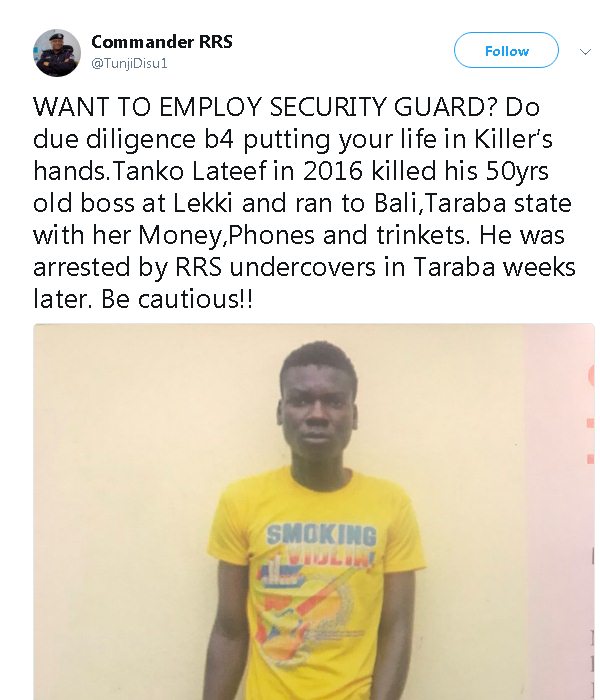Click the pink strip beside the photo
The height and width of the screenshot is (700, 600).
(559, 512)
